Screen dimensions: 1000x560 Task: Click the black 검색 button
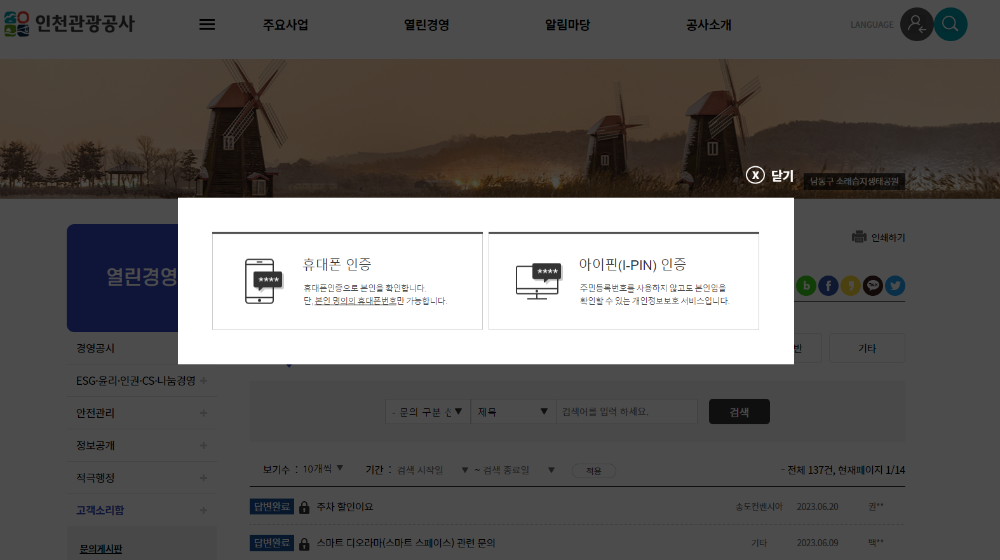[739, 412]
